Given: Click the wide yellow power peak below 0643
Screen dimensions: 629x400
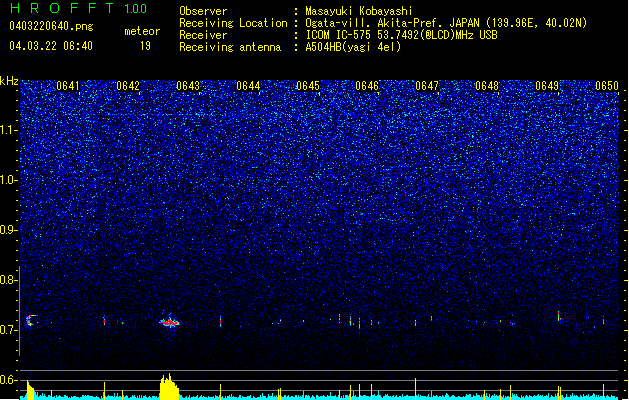Looking at the screenshot, I should [169, 386].
